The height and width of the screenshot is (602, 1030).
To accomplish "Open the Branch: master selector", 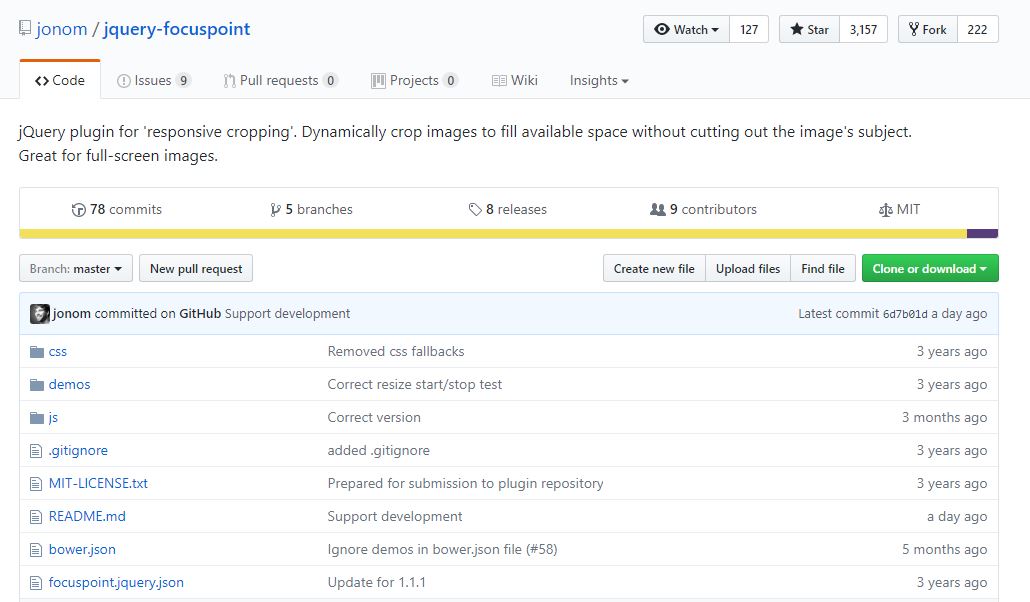I will [76, 268].
